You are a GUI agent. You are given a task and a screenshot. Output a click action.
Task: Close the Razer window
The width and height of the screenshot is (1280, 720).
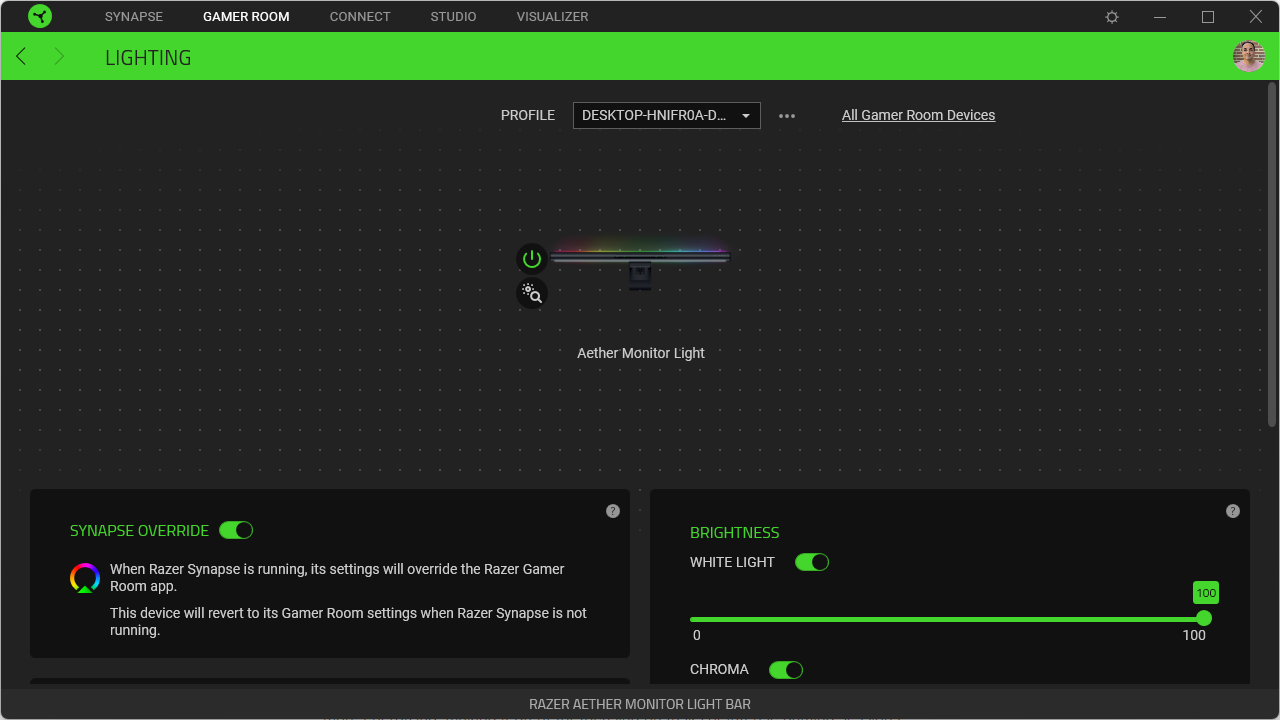1256,17
